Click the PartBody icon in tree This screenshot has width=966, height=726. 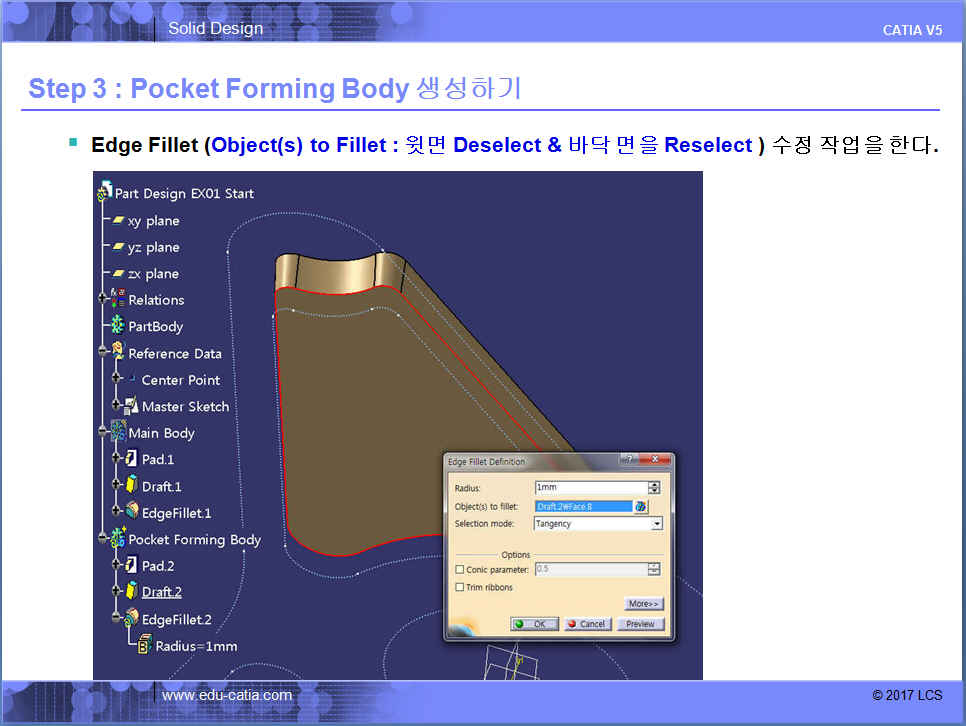pyautogui.click(x=117, y=326)
